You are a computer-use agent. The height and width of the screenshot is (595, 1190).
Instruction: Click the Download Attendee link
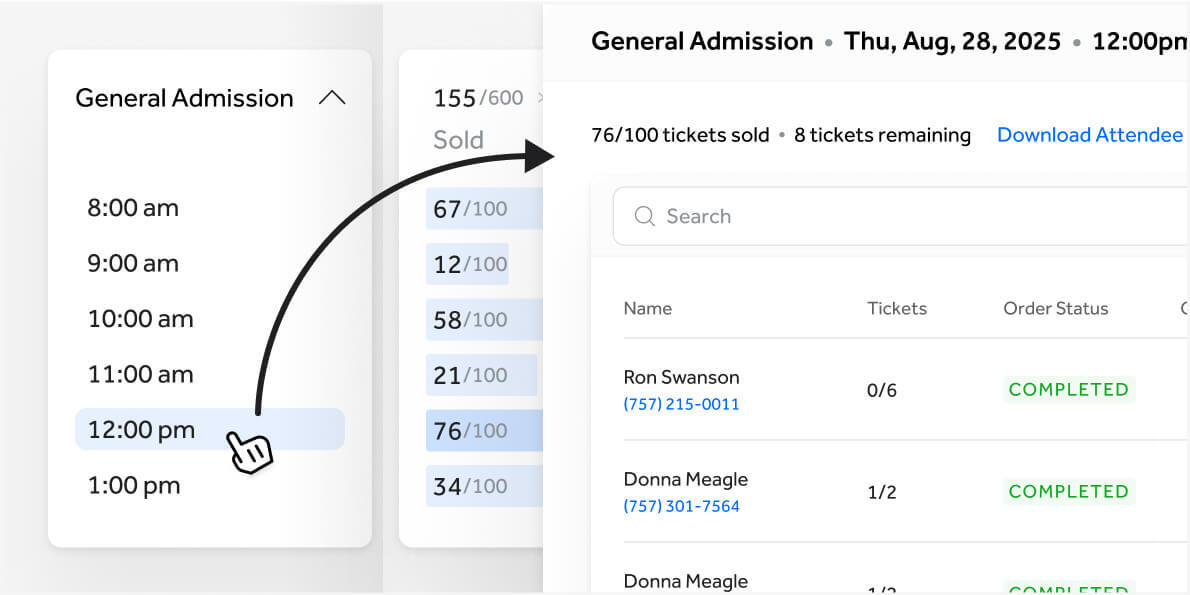pos(1090,135)
